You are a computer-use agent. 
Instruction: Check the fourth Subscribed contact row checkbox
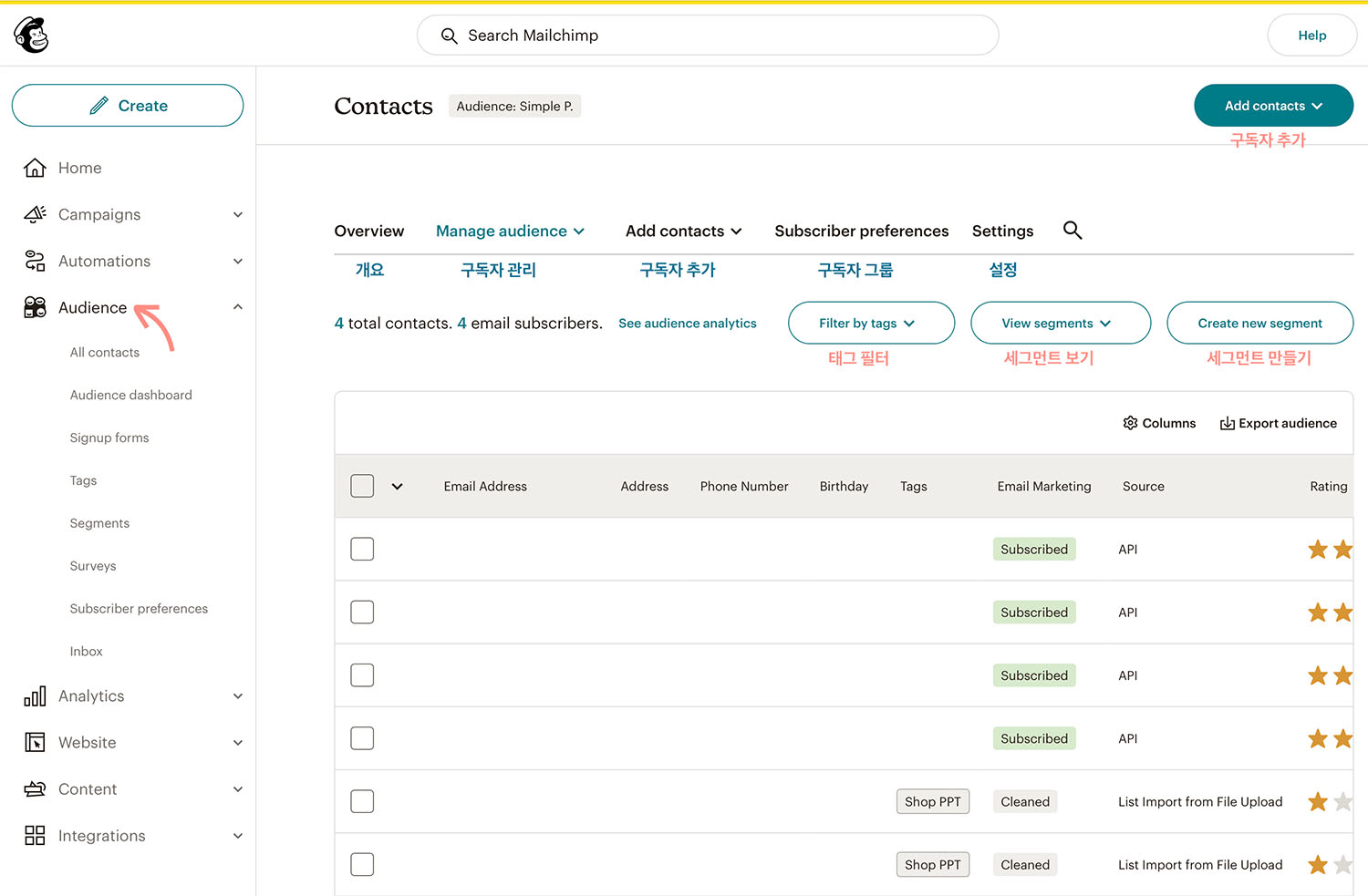(x=362, y=737)
